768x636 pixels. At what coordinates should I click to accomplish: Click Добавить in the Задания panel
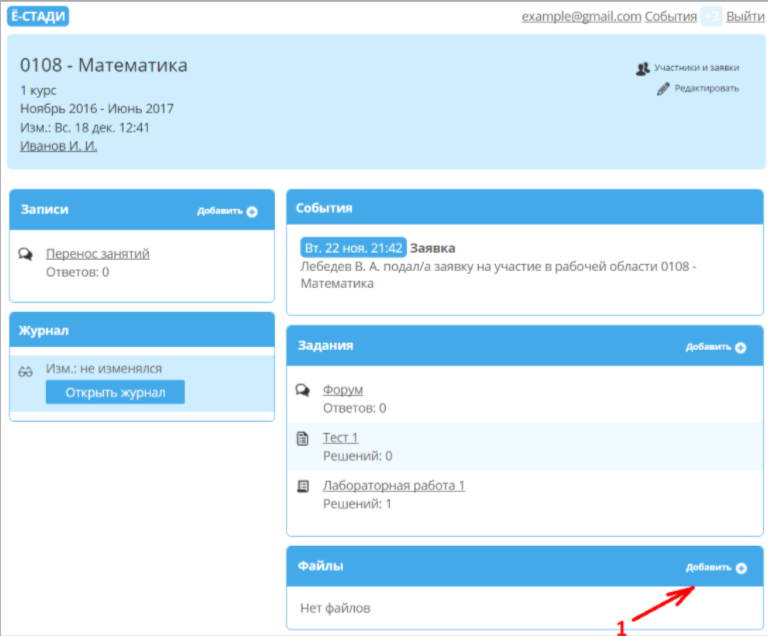coord(708,347)
